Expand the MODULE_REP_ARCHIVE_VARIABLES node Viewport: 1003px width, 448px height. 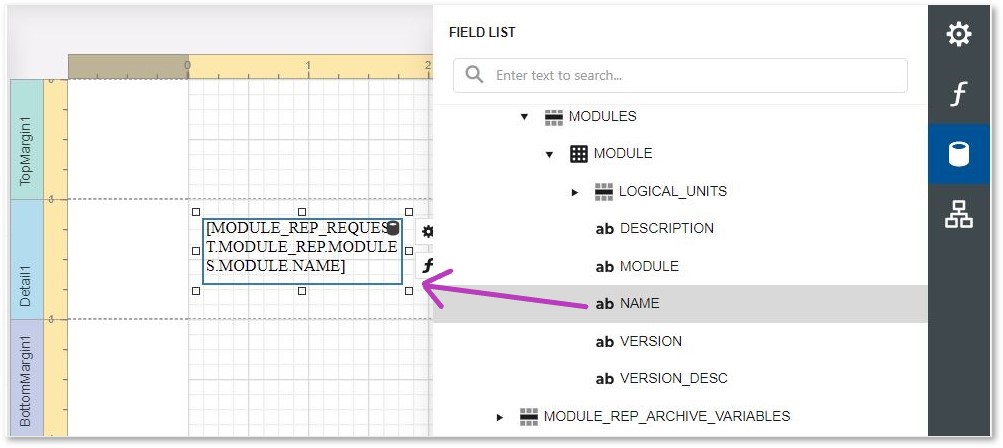coord(500,417)
